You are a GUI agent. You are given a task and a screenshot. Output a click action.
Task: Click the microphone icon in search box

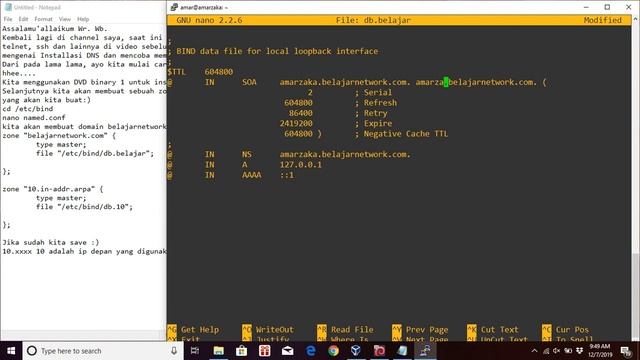pos(174,351)
